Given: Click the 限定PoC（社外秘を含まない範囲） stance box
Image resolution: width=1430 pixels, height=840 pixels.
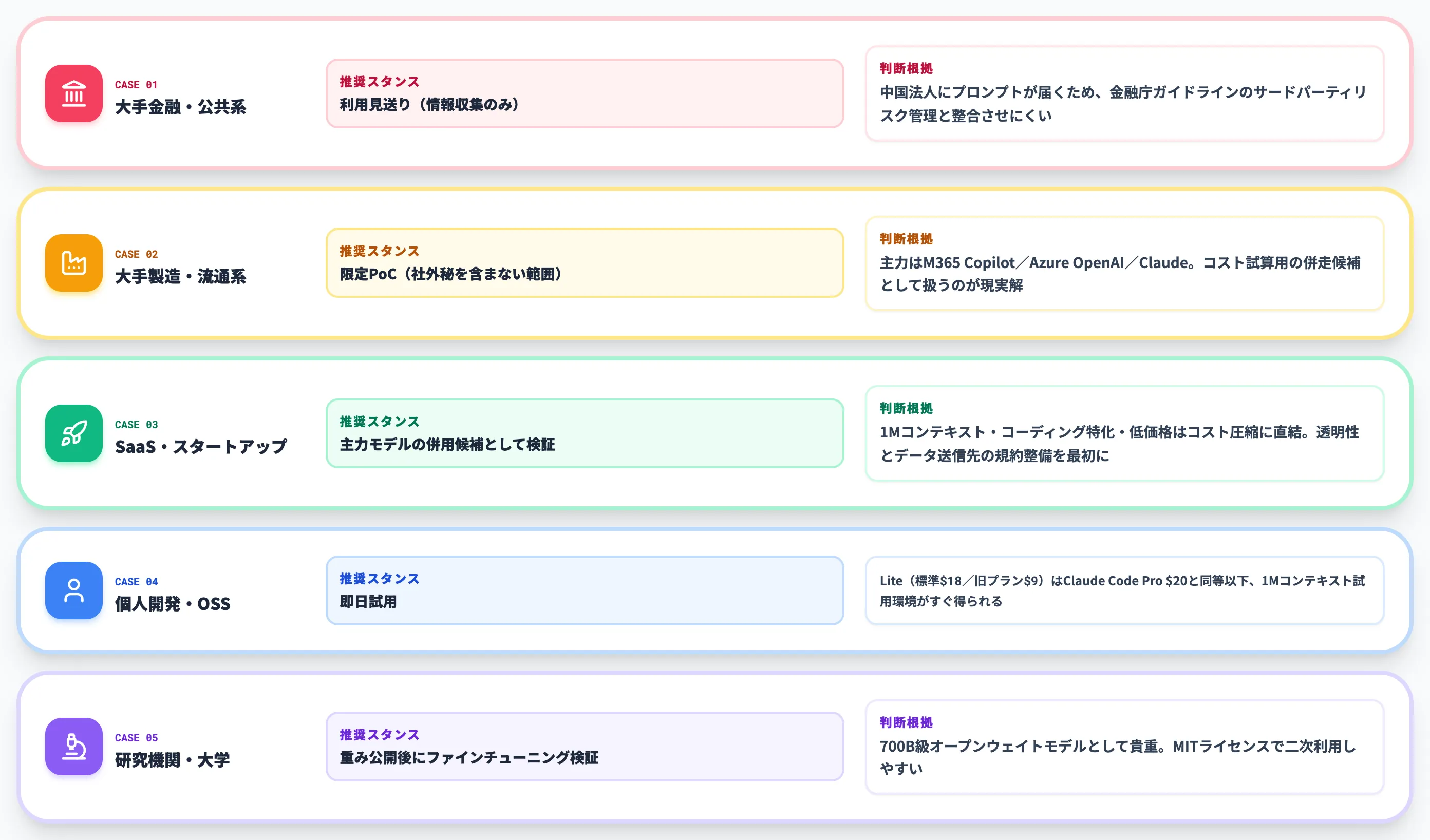Looking at the screenshot, I should (585, 263).
